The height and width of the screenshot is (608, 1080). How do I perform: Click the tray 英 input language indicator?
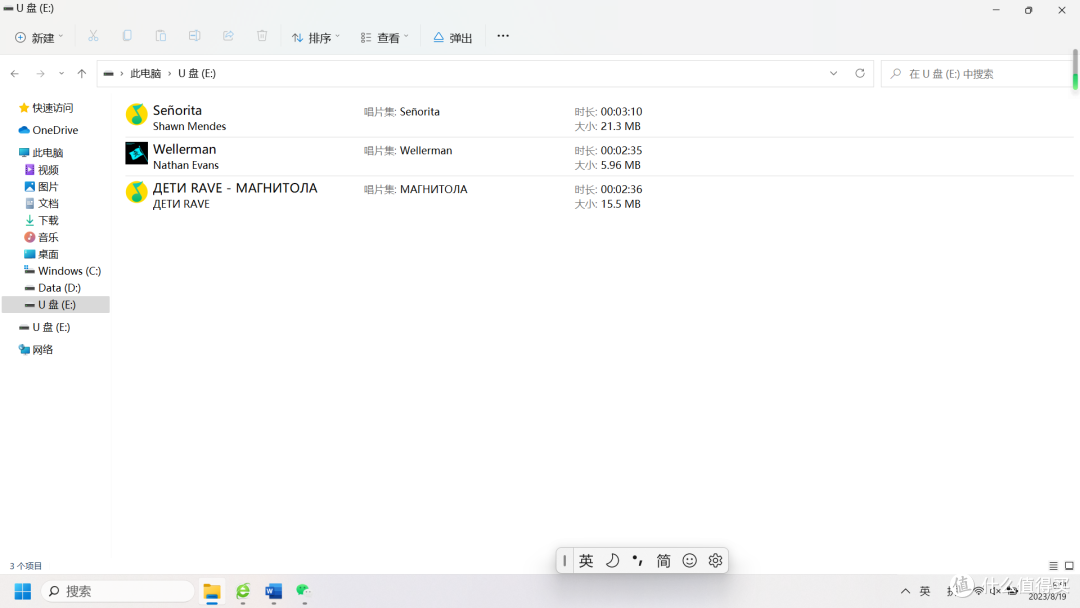925,591
